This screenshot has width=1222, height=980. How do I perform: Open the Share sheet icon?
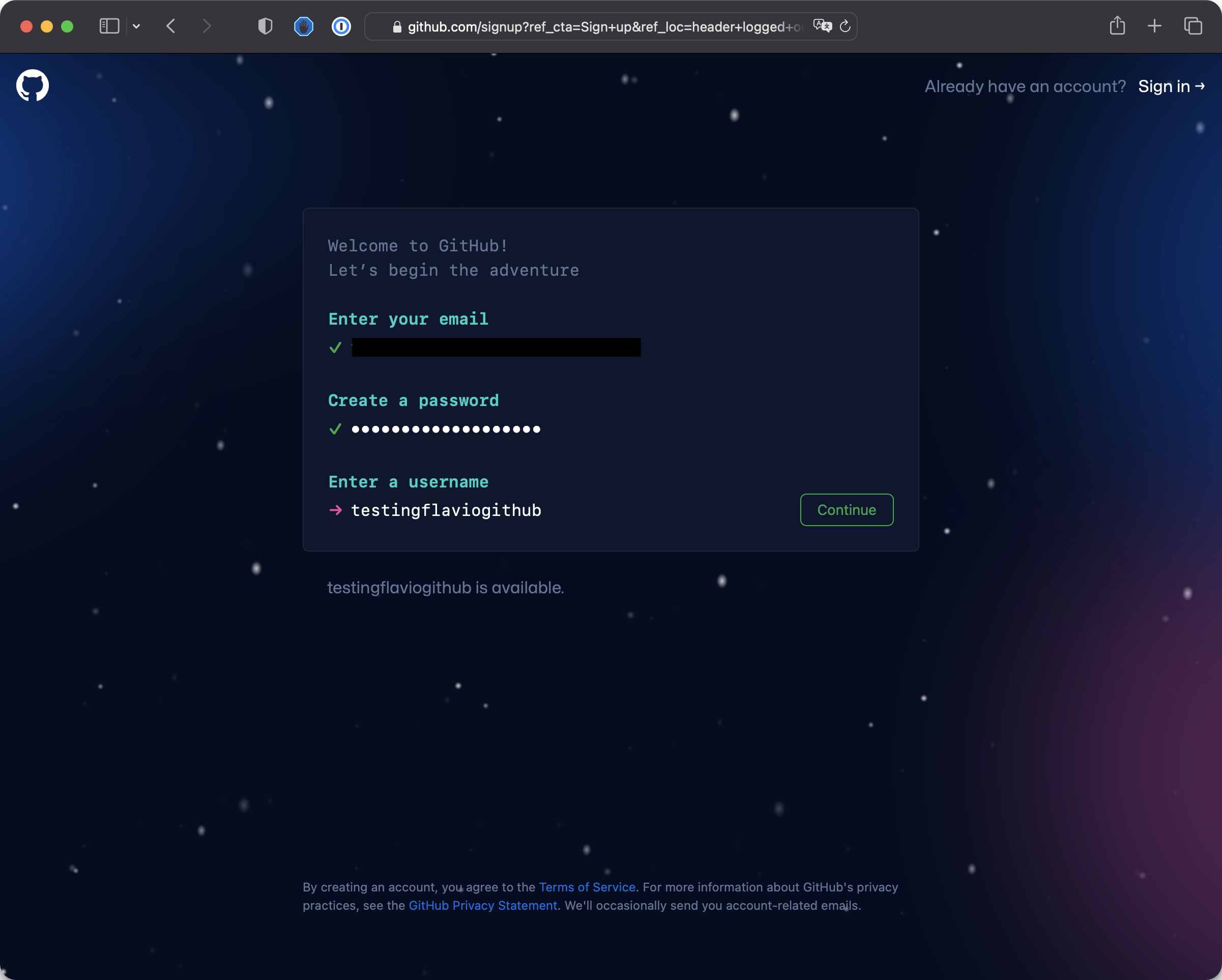[x=1117, y=26]
